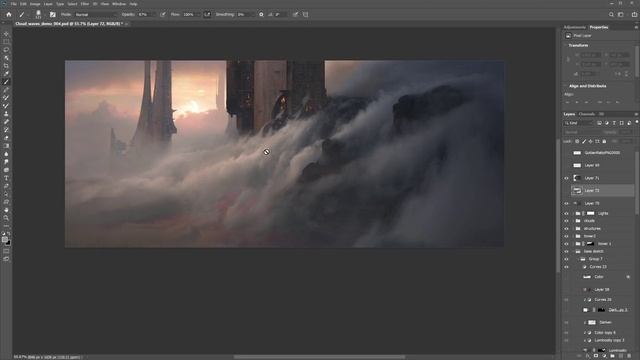Click the Opacity value field in options bar
Image resolution: width=640 pixels, height=360 pixels.
click(x=144, y=14)
